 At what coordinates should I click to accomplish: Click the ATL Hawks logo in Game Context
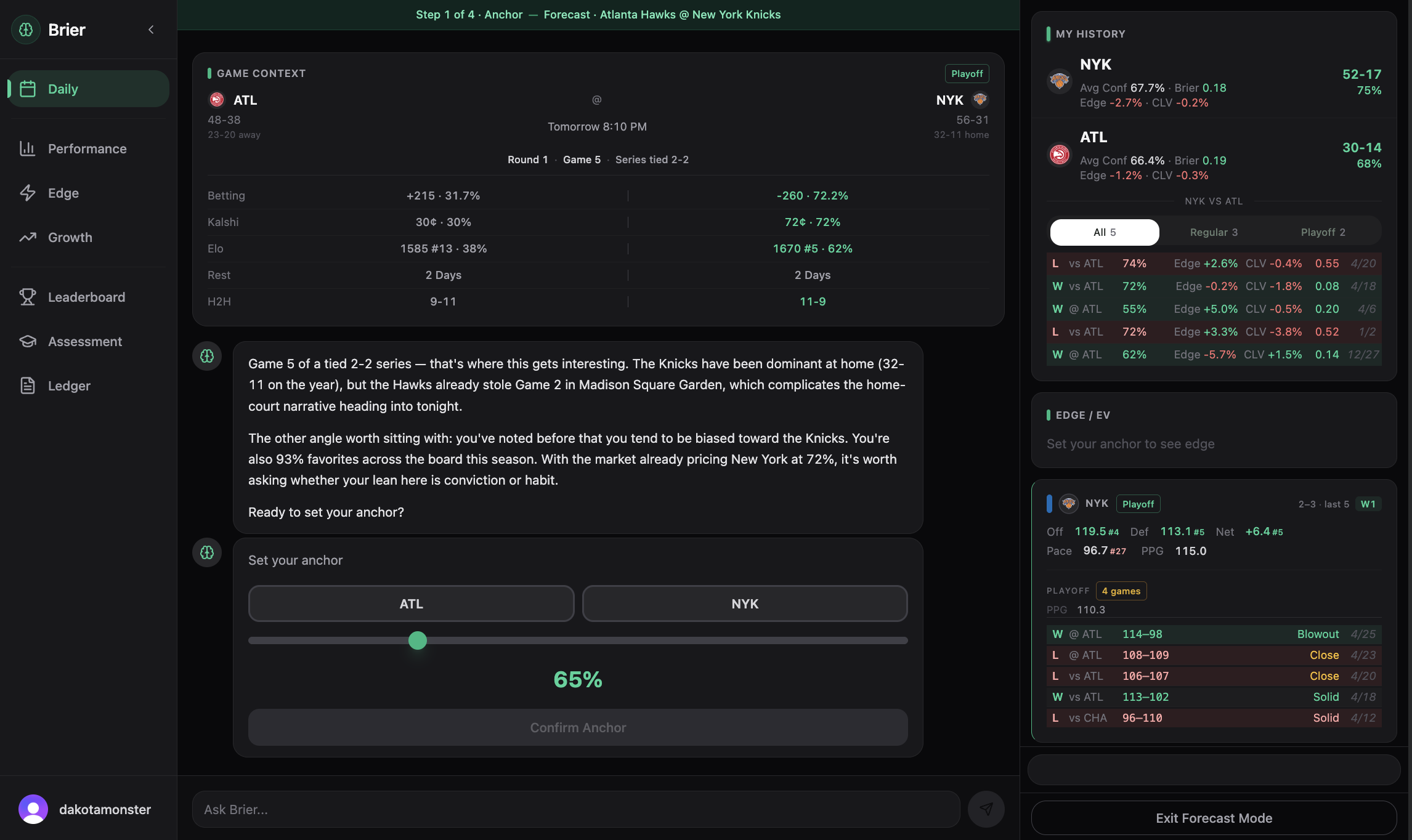tap(217, 100)
